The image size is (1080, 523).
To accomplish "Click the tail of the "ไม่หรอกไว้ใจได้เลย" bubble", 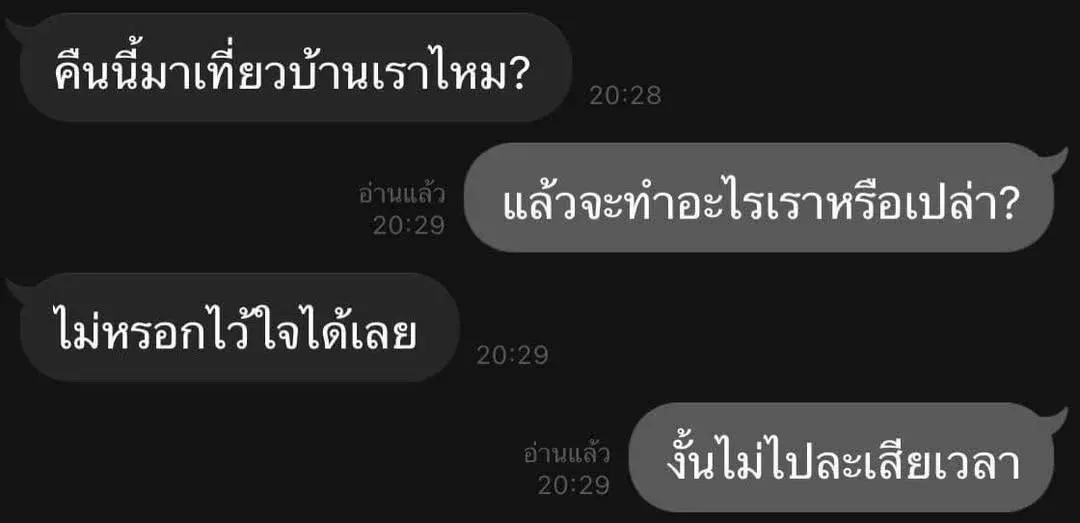I will click(19, 289).
